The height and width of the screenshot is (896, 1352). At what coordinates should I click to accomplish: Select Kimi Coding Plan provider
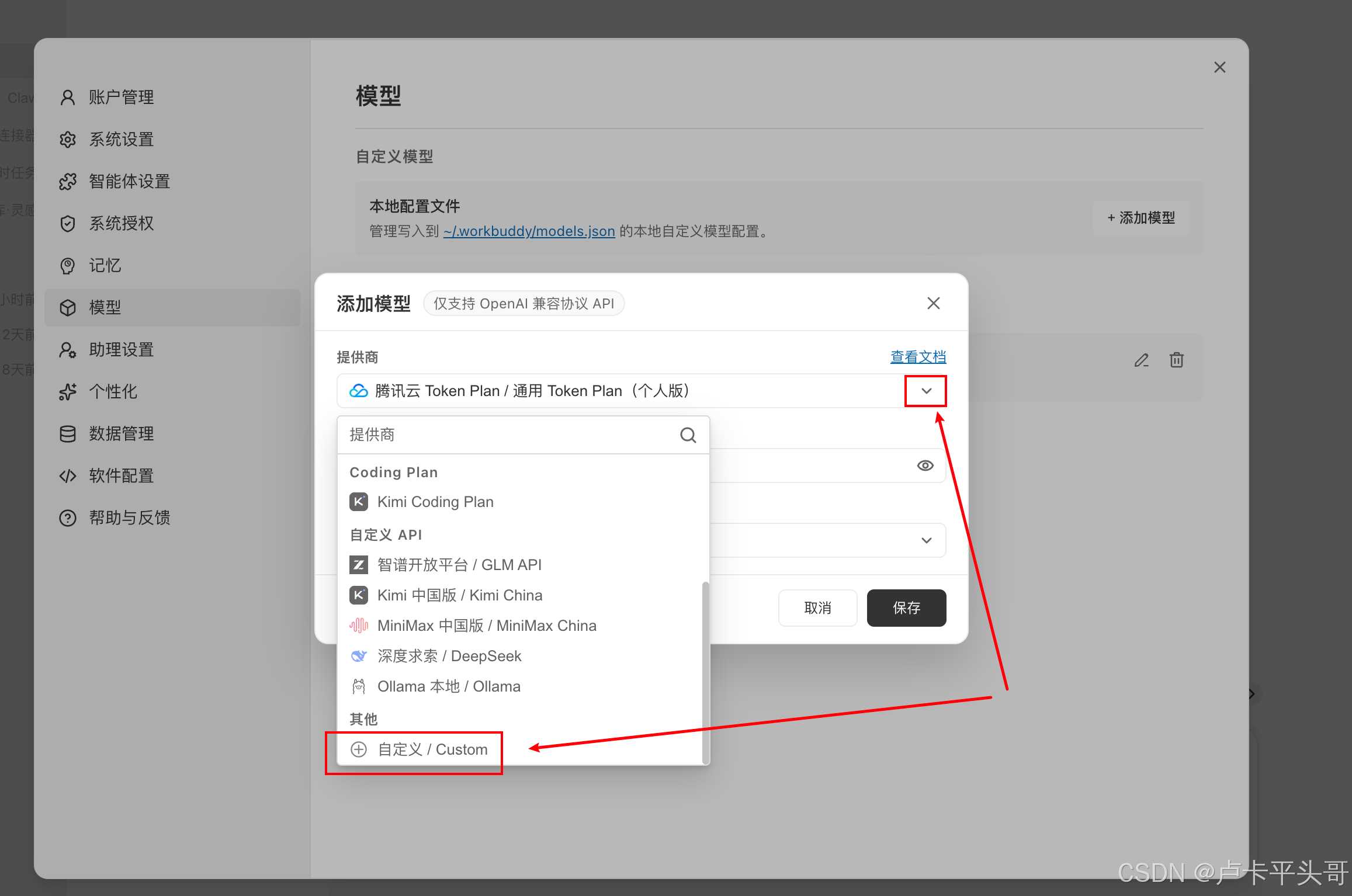(519, 502)
